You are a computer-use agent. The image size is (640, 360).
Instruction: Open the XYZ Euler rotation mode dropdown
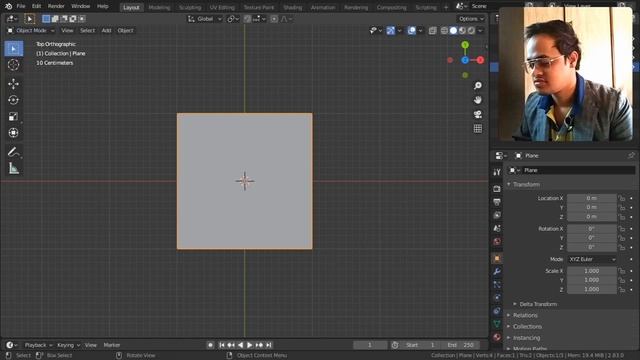click(x=592, y=259)
